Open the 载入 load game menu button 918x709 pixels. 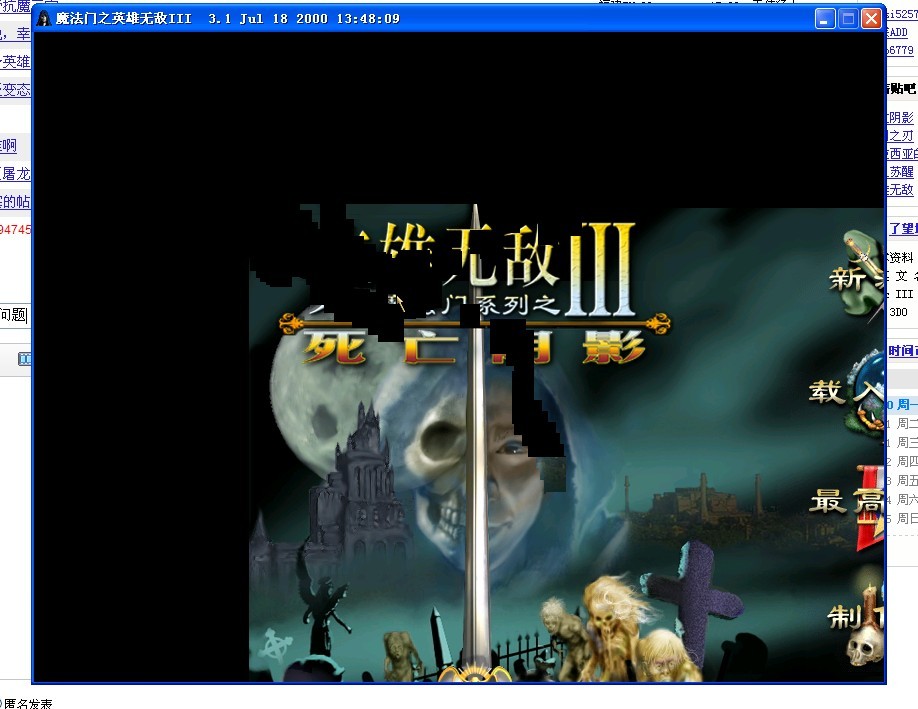coord(847,392)
